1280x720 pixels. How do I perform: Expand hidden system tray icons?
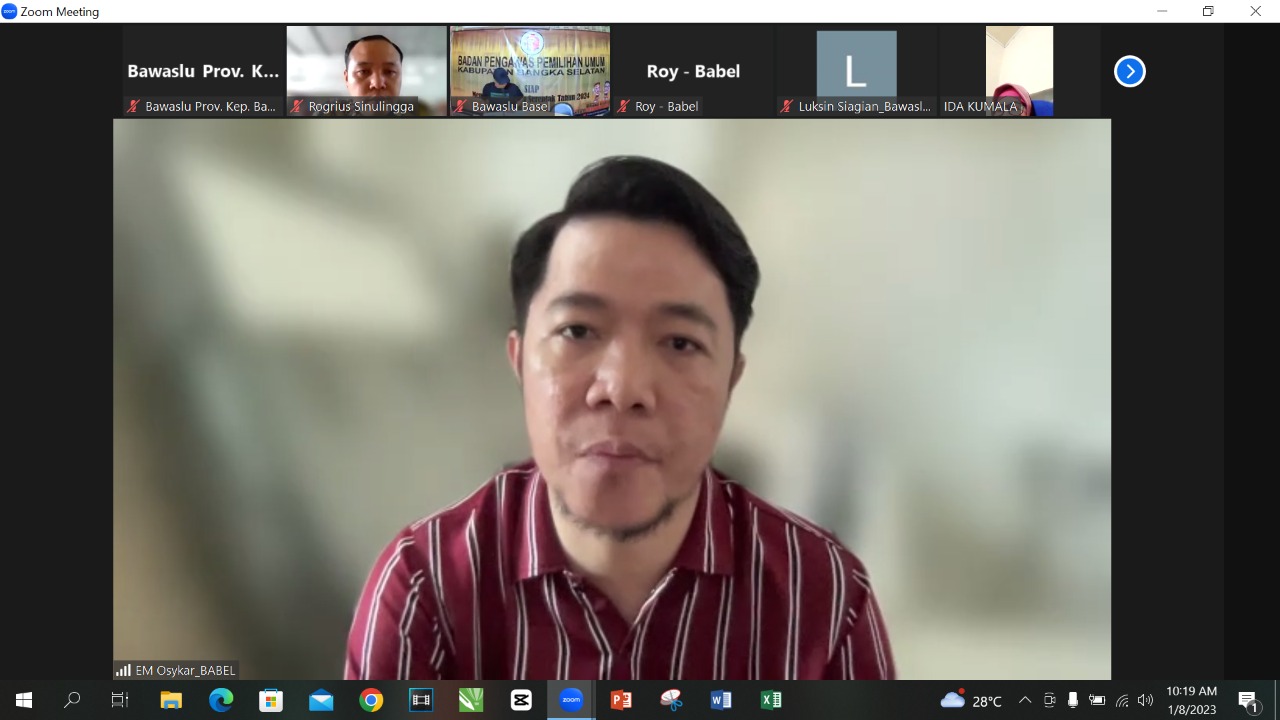click(1025, 700)
